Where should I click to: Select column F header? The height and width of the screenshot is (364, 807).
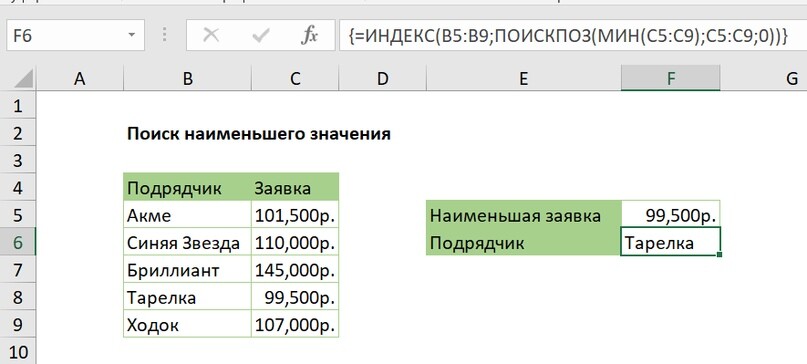(671, 78)
